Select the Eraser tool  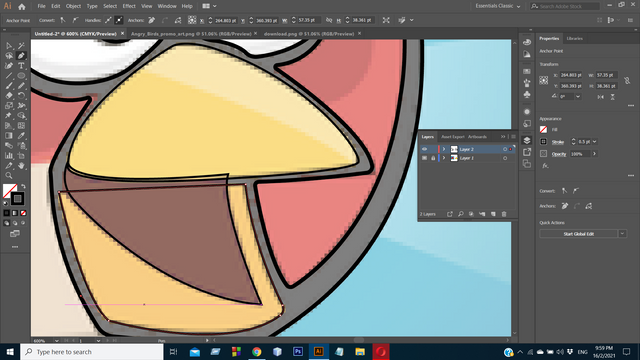[9, 96]
